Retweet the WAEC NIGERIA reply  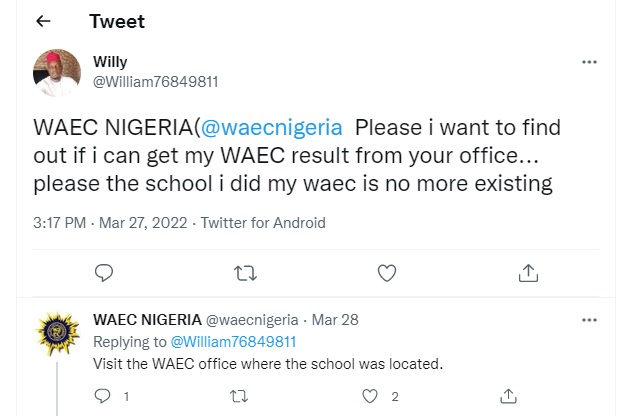239,396
